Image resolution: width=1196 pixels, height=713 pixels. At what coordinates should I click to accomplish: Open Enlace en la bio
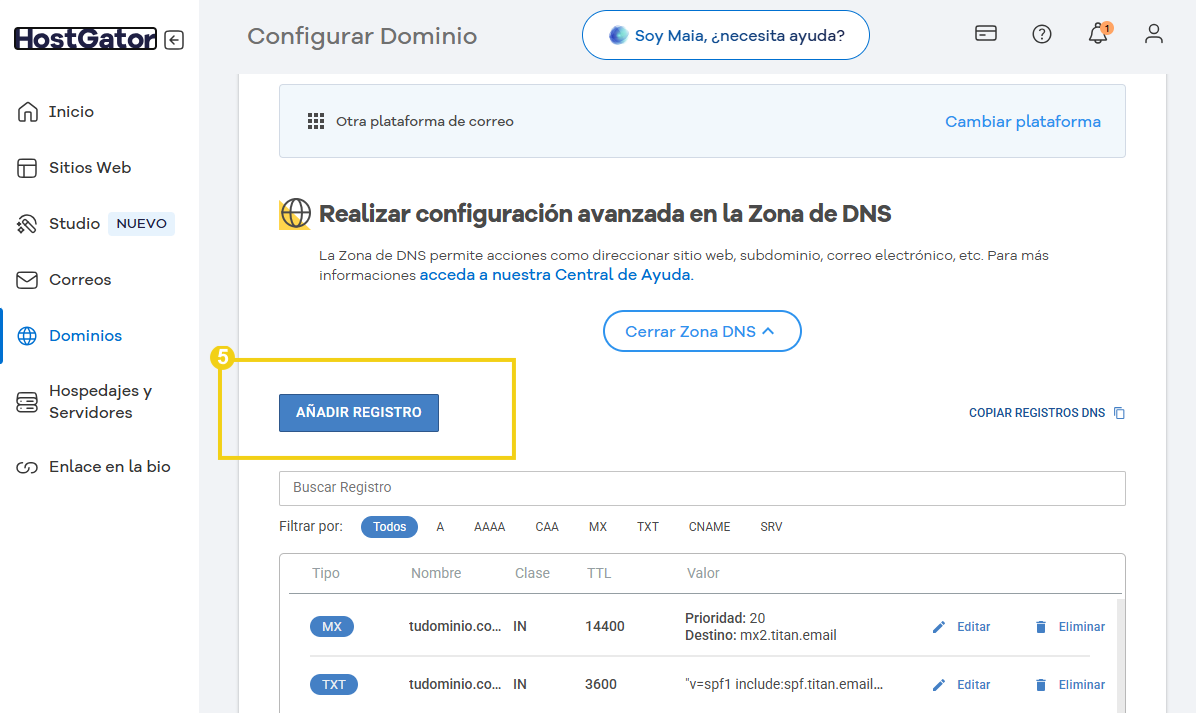coord(110,467)
